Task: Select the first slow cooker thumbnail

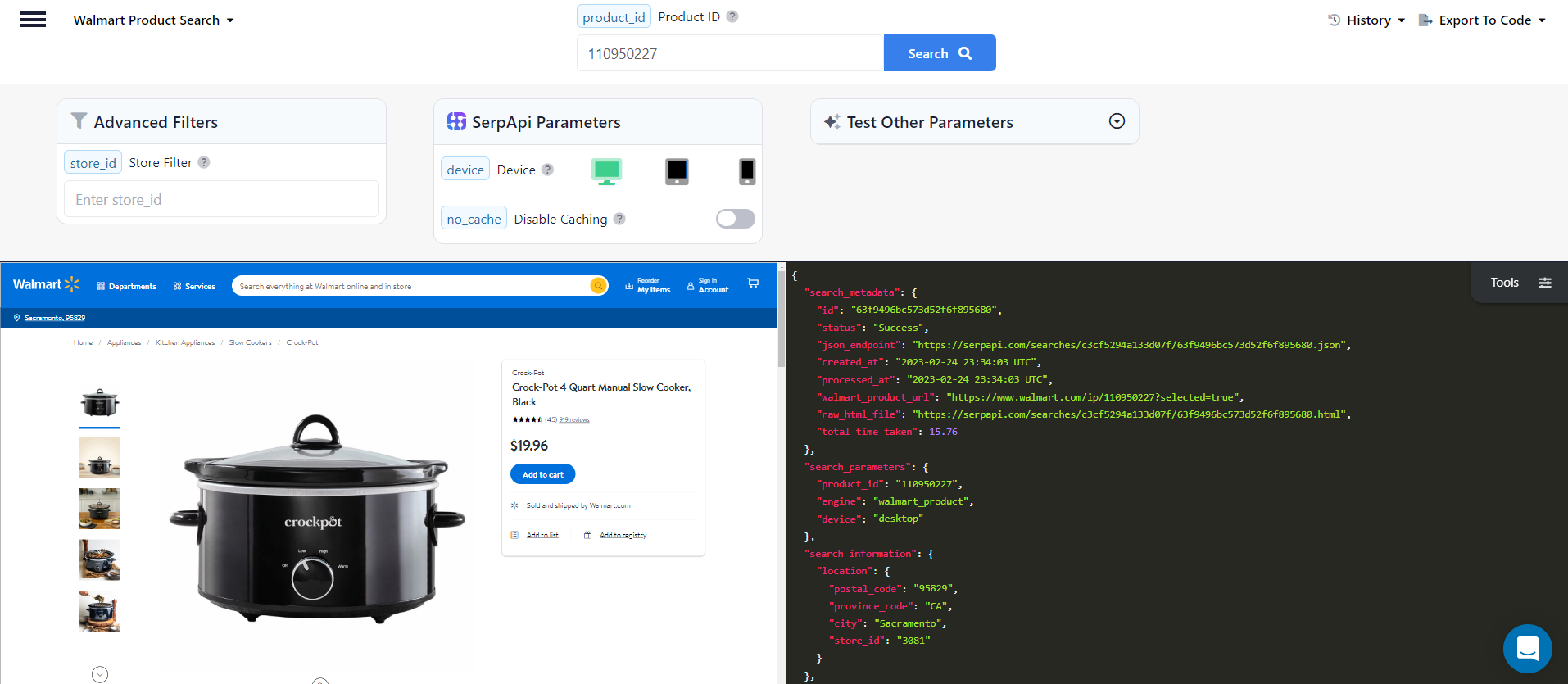Action: pyautogui.click(x=100, y=404)
